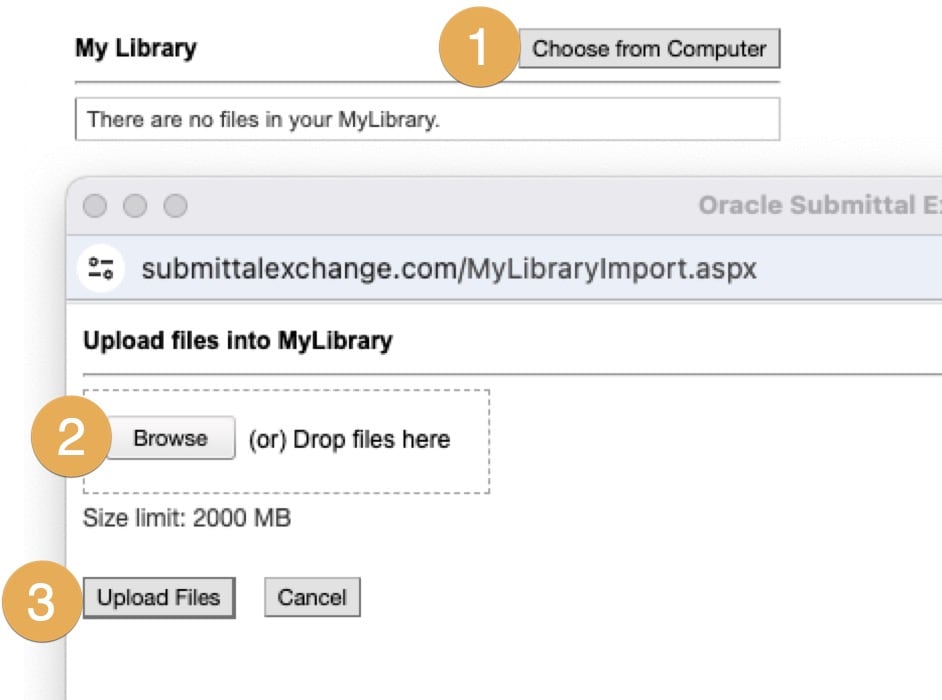Click the Oracle Submittal Exchange window title
Image resolution: width=942 pixels, height=700 pixels.
coord(818,206)
